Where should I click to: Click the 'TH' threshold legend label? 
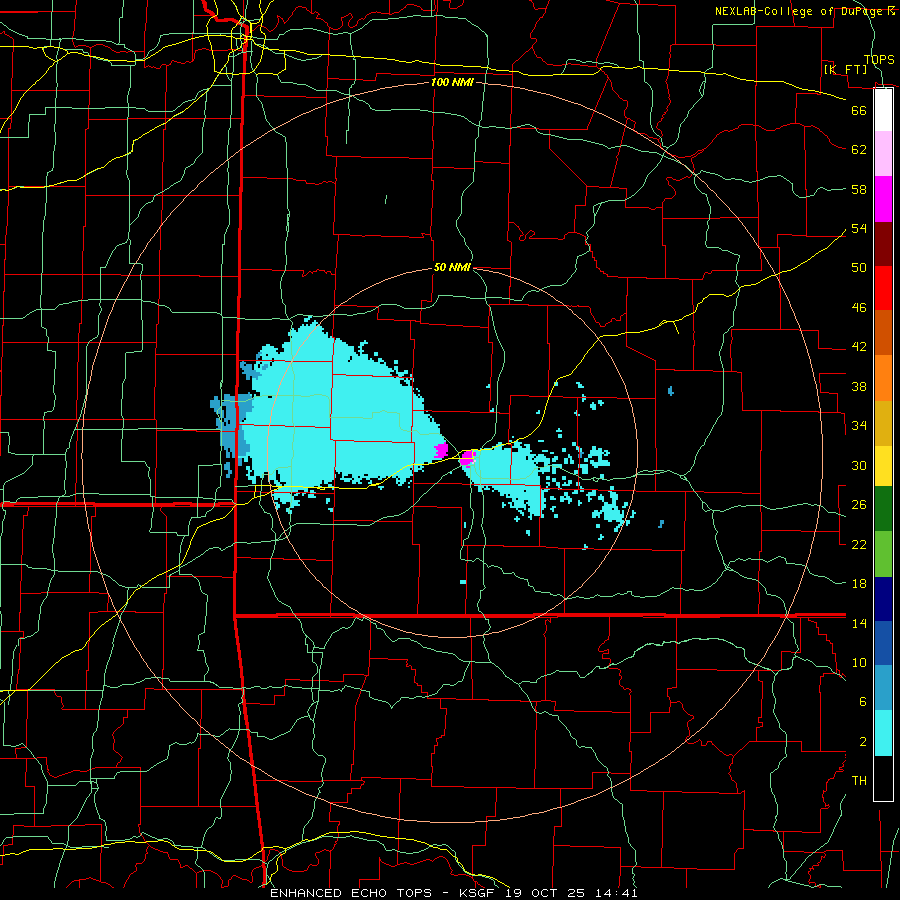click(x=859, y=781)
